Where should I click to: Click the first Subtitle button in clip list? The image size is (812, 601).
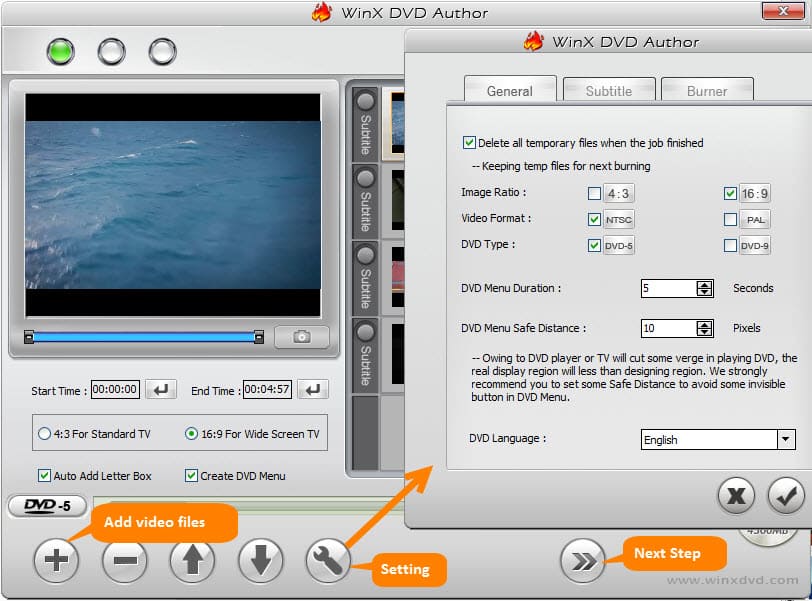pos(366,124)
